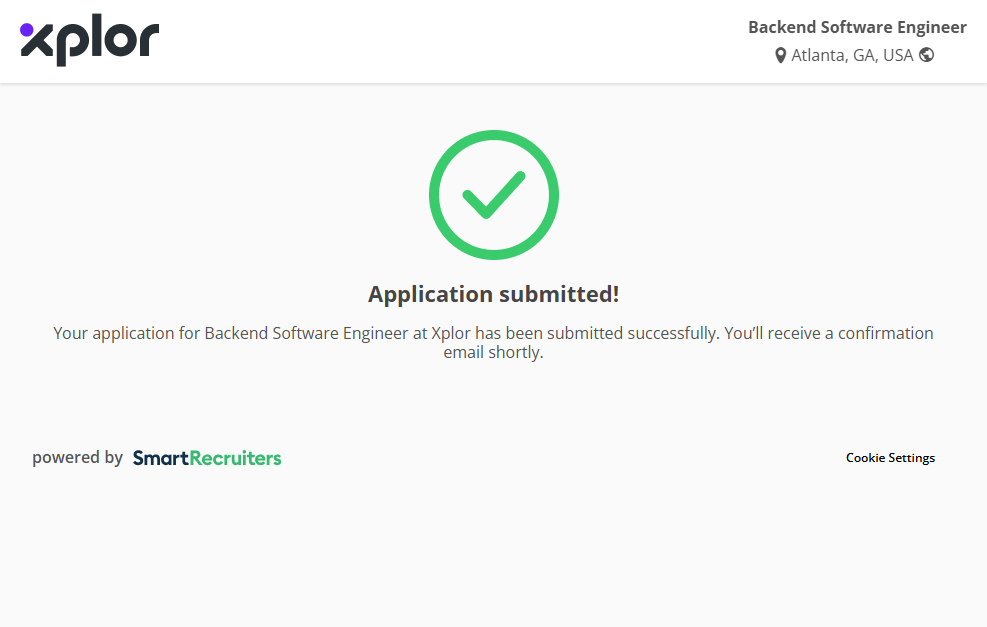
Task: Click "Backend Software Engineer" in the confirmation message
Action: pos(305,333)
